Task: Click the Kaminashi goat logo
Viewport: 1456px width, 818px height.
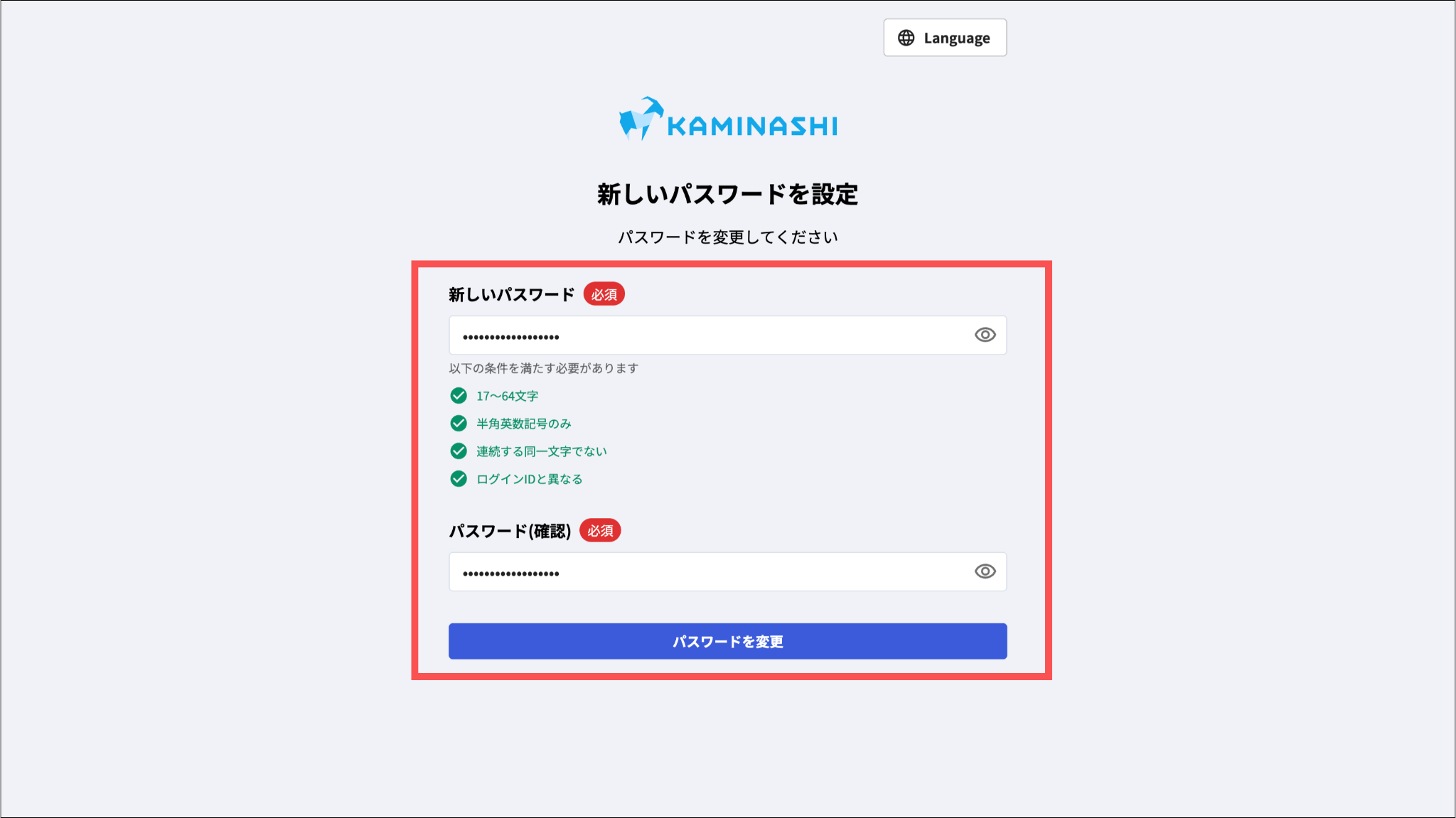Action: [x=641, y=119]
